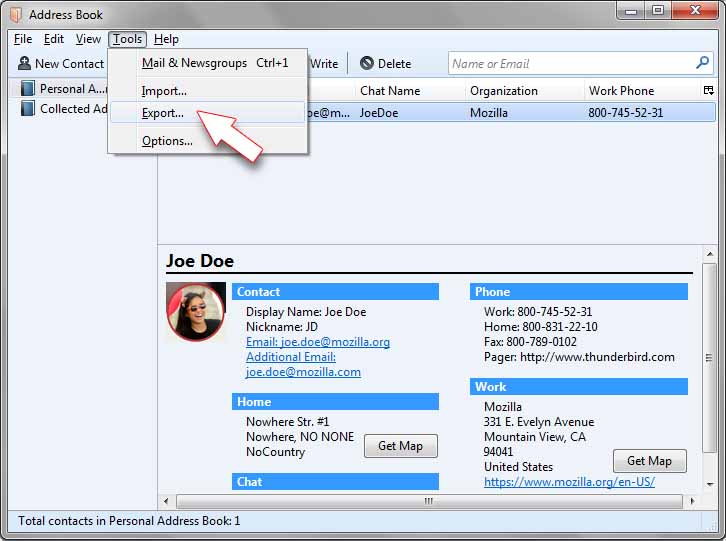Select Export... from Tools menu

click(x=208, y=113)
